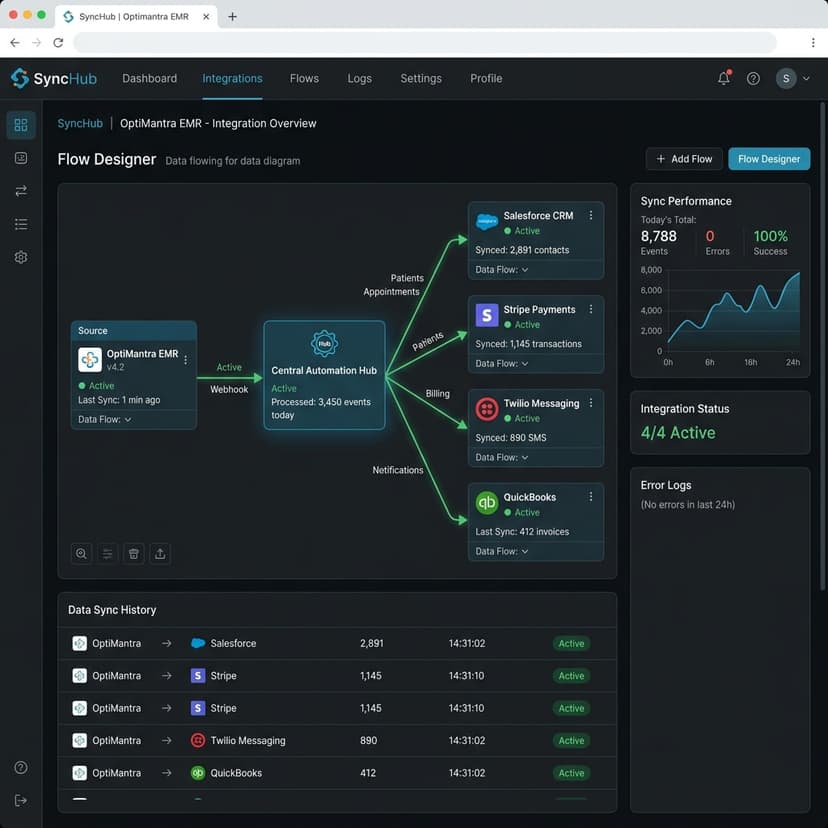Click the user avatar S
The height and width of the screenshot is (828, 828).
[x=786, y=79]
